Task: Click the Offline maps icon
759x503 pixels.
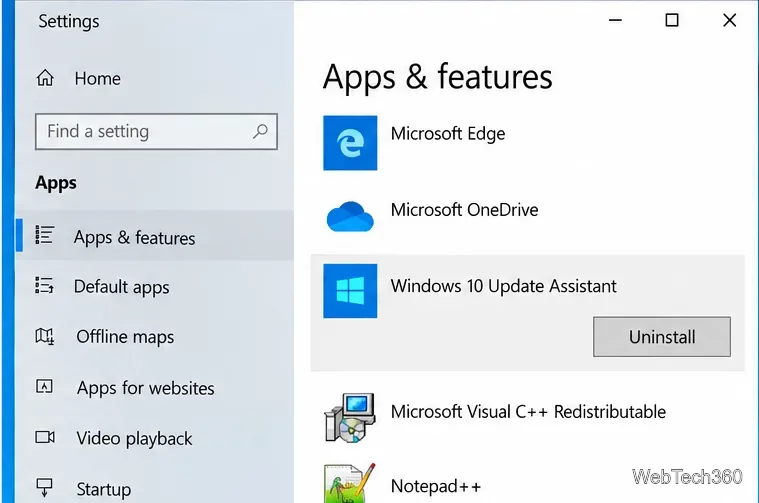Action: [x=45, y=335]
